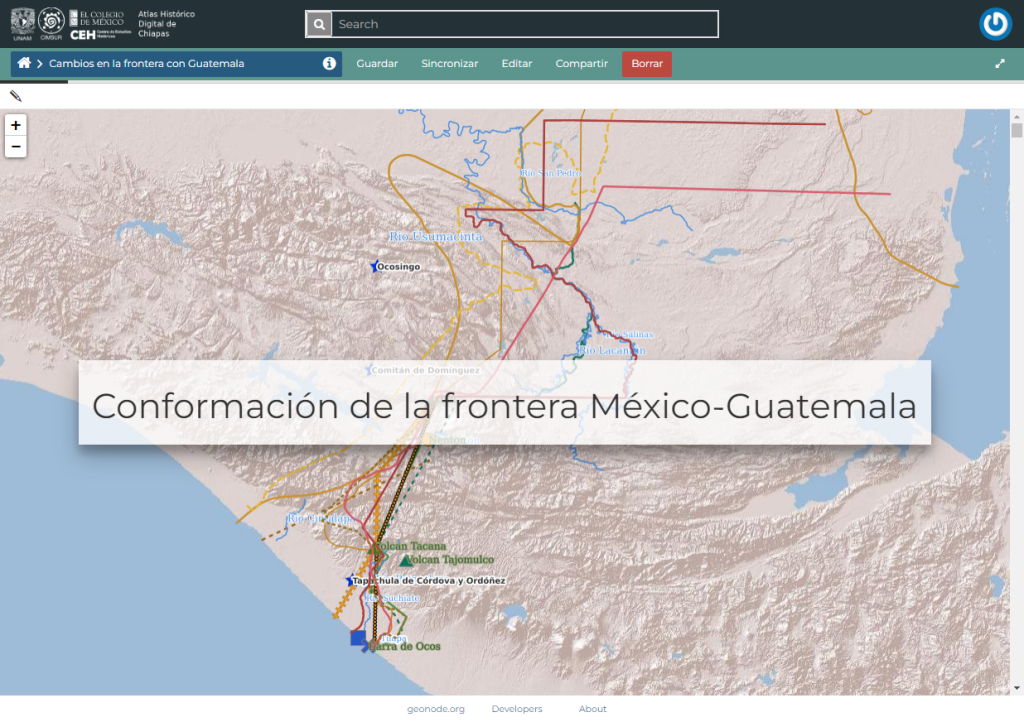Click the El Colegio de México CEH logo
The height and width of the screenshot is (722, 1024).
[100, 25]
